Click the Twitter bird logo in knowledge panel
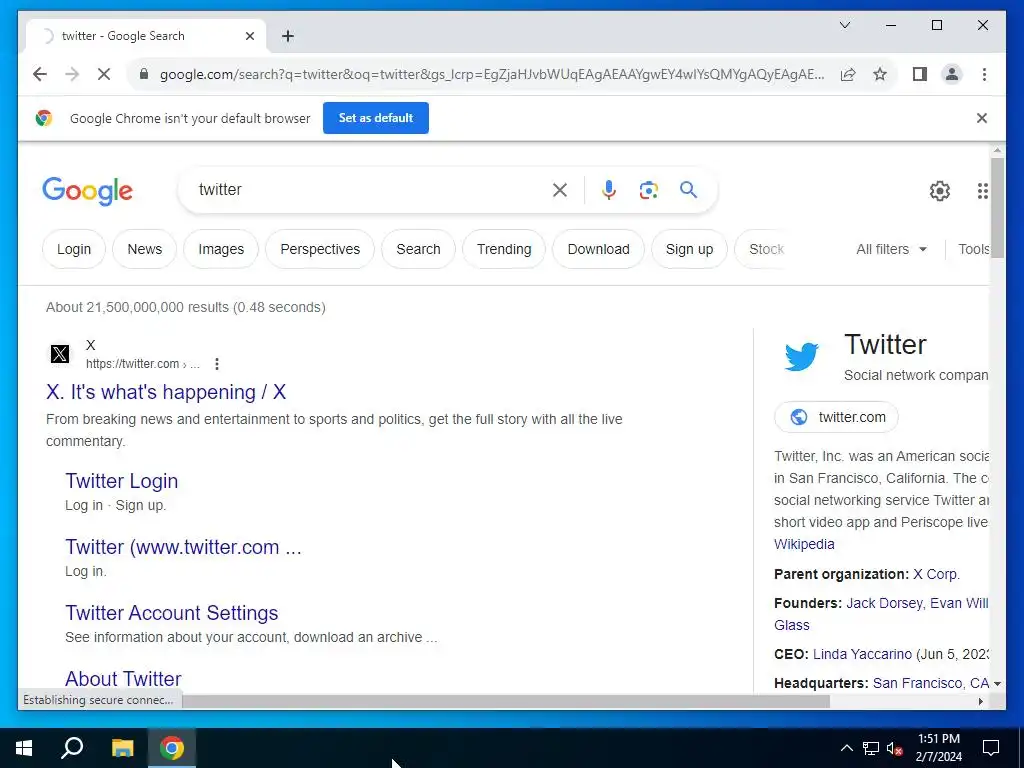Image resolution: width=1024 pixels, height=768 pixels. point(801,357)
